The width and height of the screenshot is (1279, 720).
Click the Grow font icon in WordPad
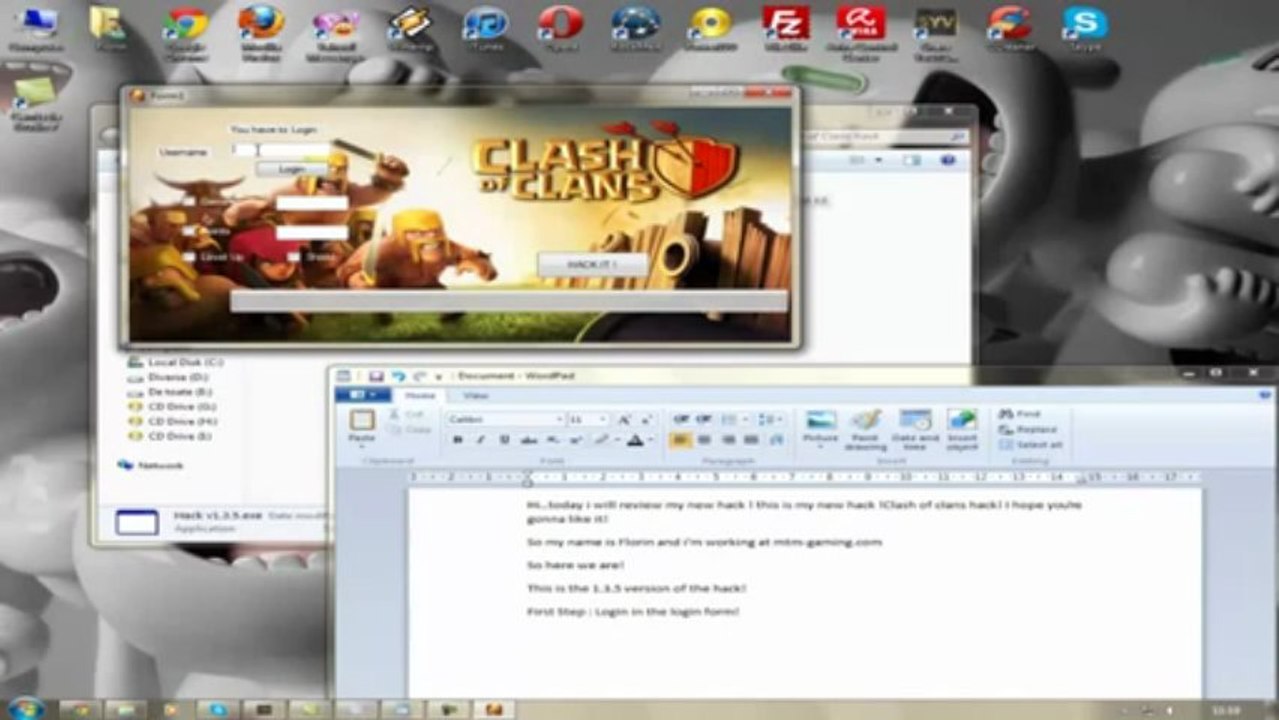tap(624, 420)
